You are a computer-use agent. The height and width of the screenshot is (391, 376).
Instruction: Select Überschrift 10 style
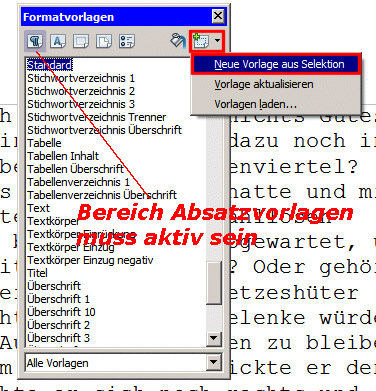(x=61, y=312)
